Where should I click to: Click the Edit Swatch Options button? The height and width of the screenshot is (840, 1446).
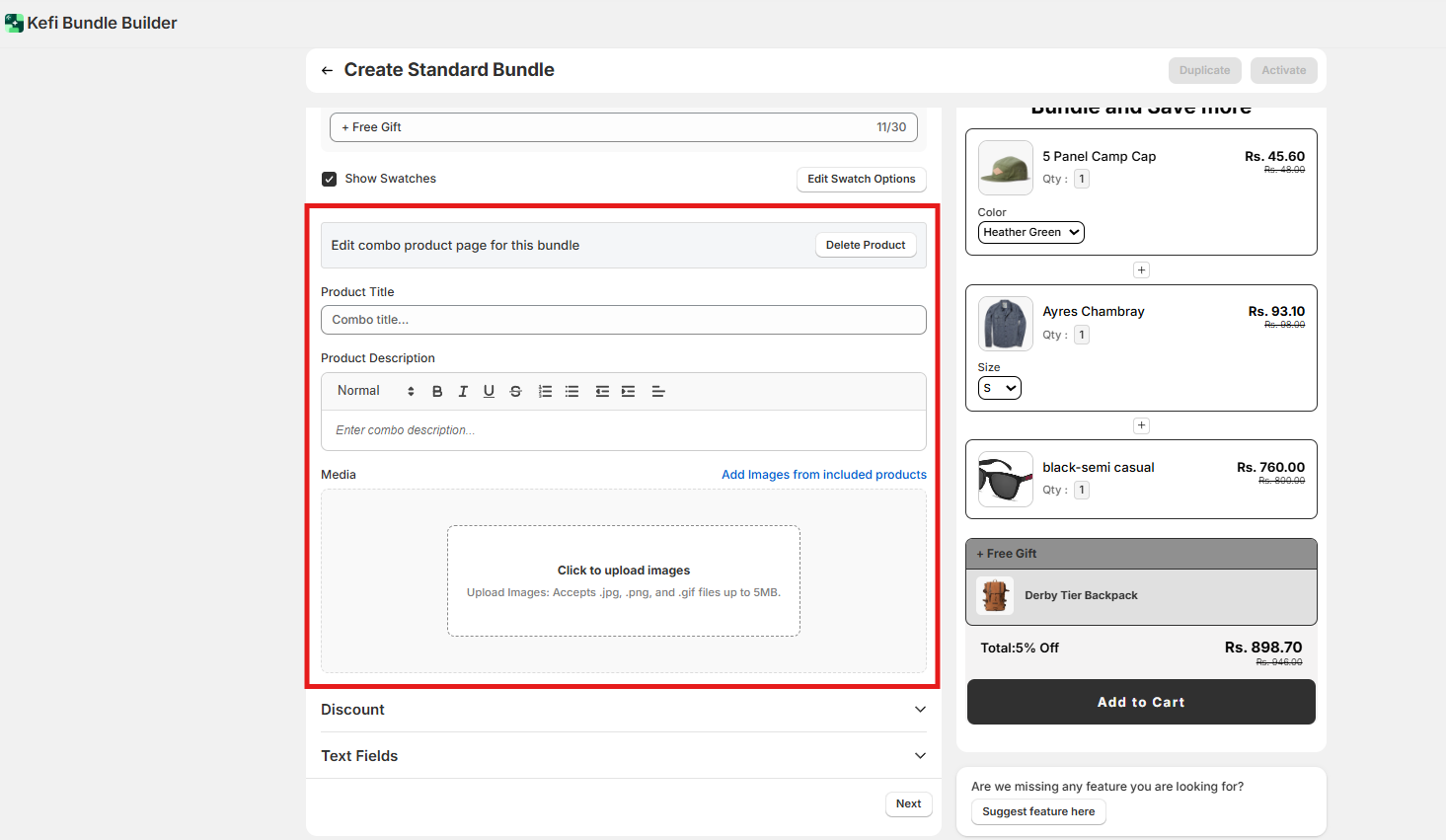click(x=861, y=179)
